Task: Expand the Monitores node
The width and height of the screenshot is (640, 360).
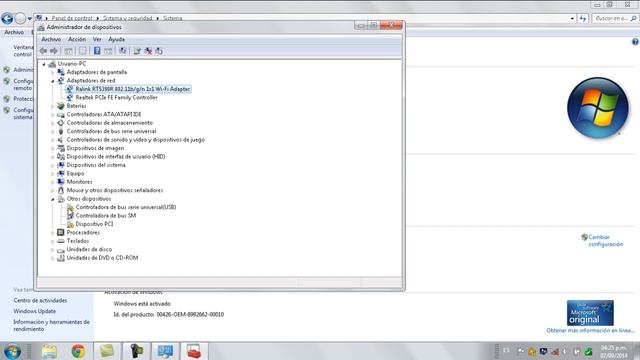Action: point(53,182)
